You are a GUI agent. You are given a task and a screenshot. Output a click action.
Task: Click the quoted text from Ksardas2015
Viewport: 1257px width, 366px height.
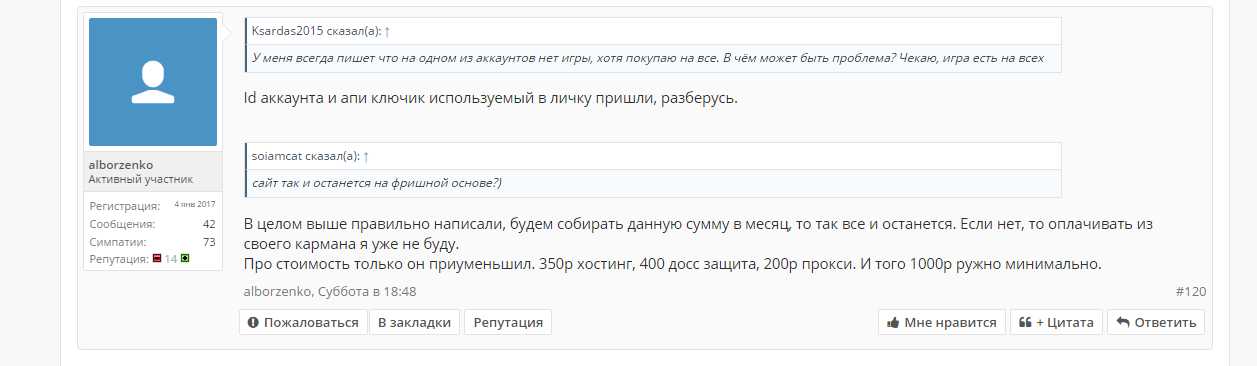[648, 58]
